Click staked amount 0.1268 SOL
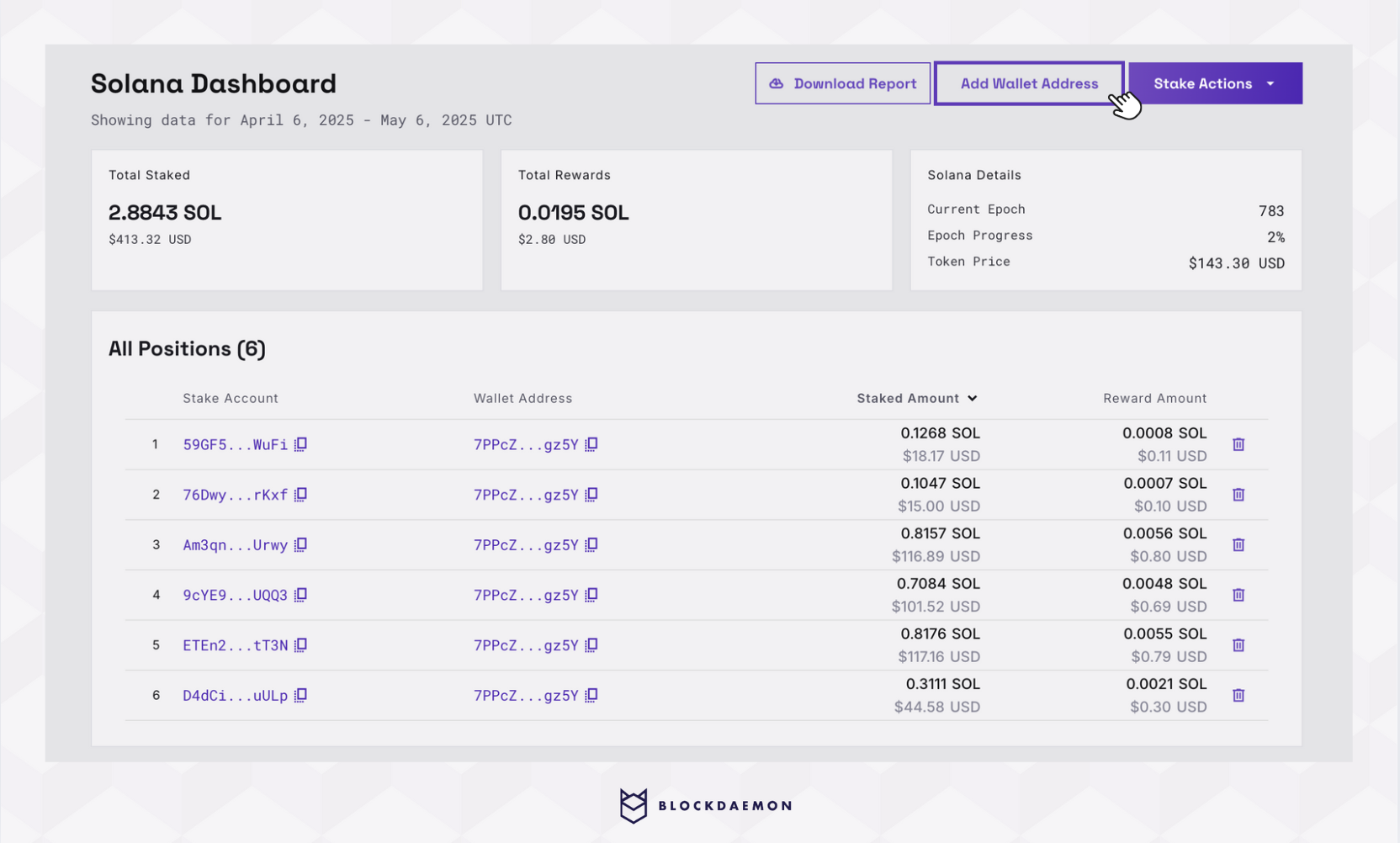 click(940, 433)
